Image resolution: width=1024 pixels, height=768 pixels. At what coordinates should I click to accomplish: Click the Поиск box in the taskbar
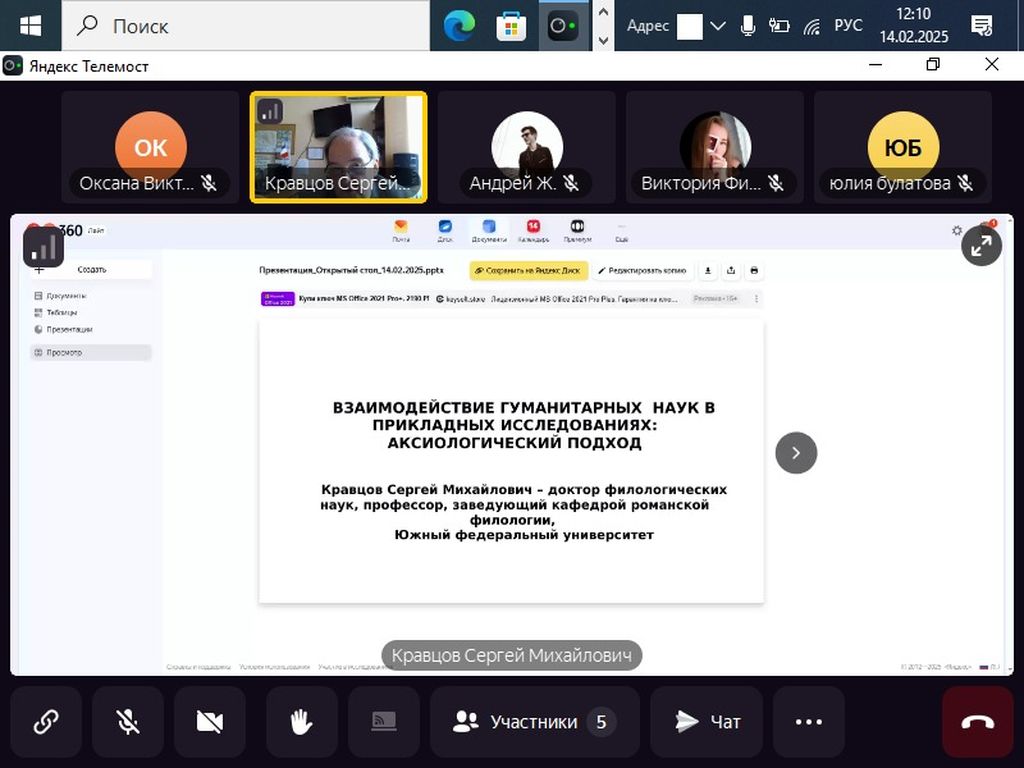(x=246, y=25)
